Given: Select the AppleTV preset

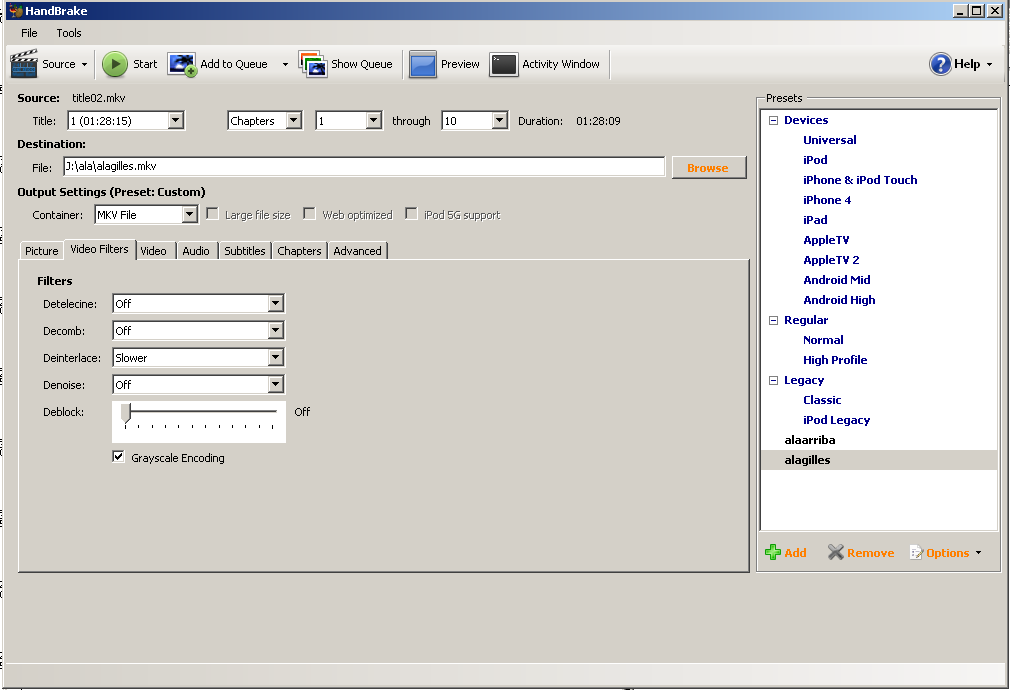Looking at the screenshot, I should pos(826,240).
